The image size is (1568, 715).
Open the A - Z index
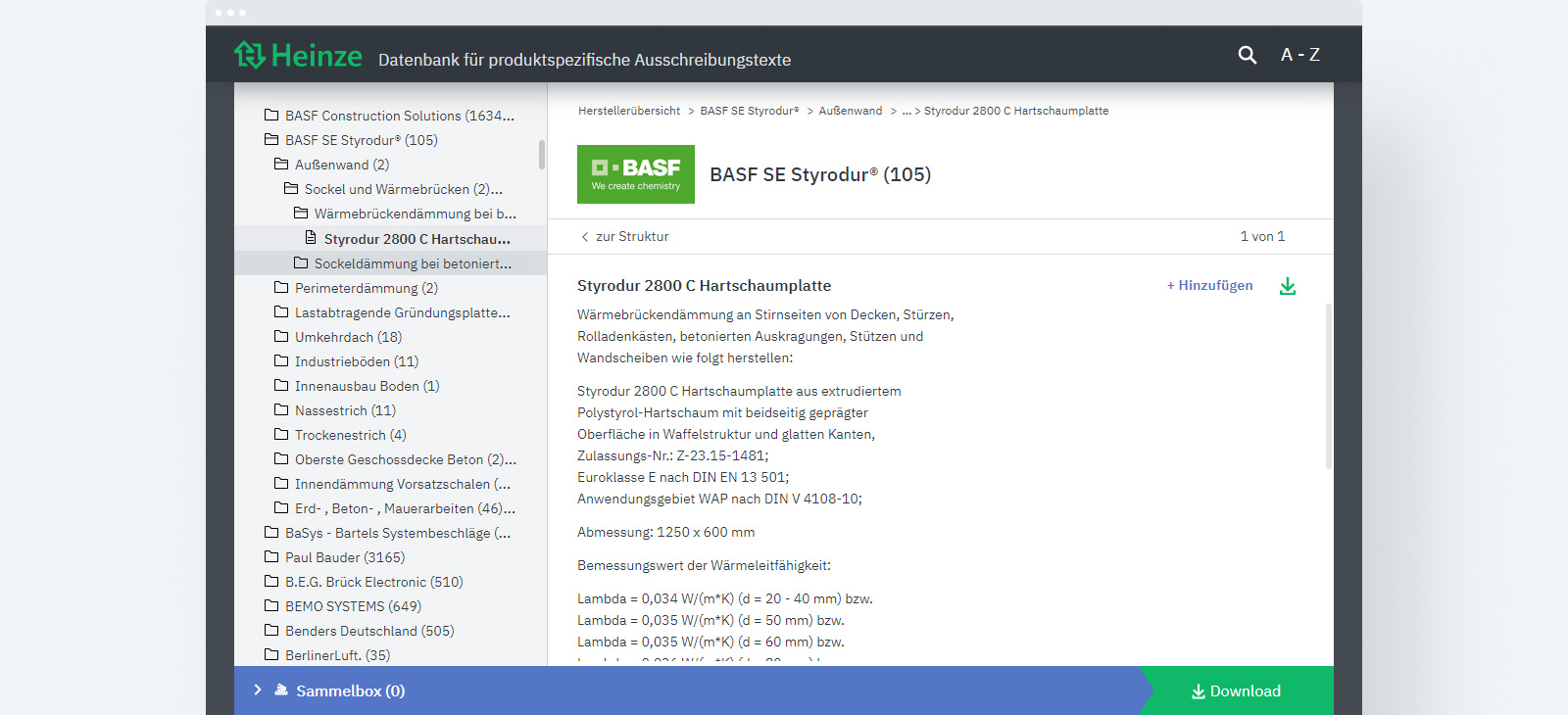pos(1300,55)
